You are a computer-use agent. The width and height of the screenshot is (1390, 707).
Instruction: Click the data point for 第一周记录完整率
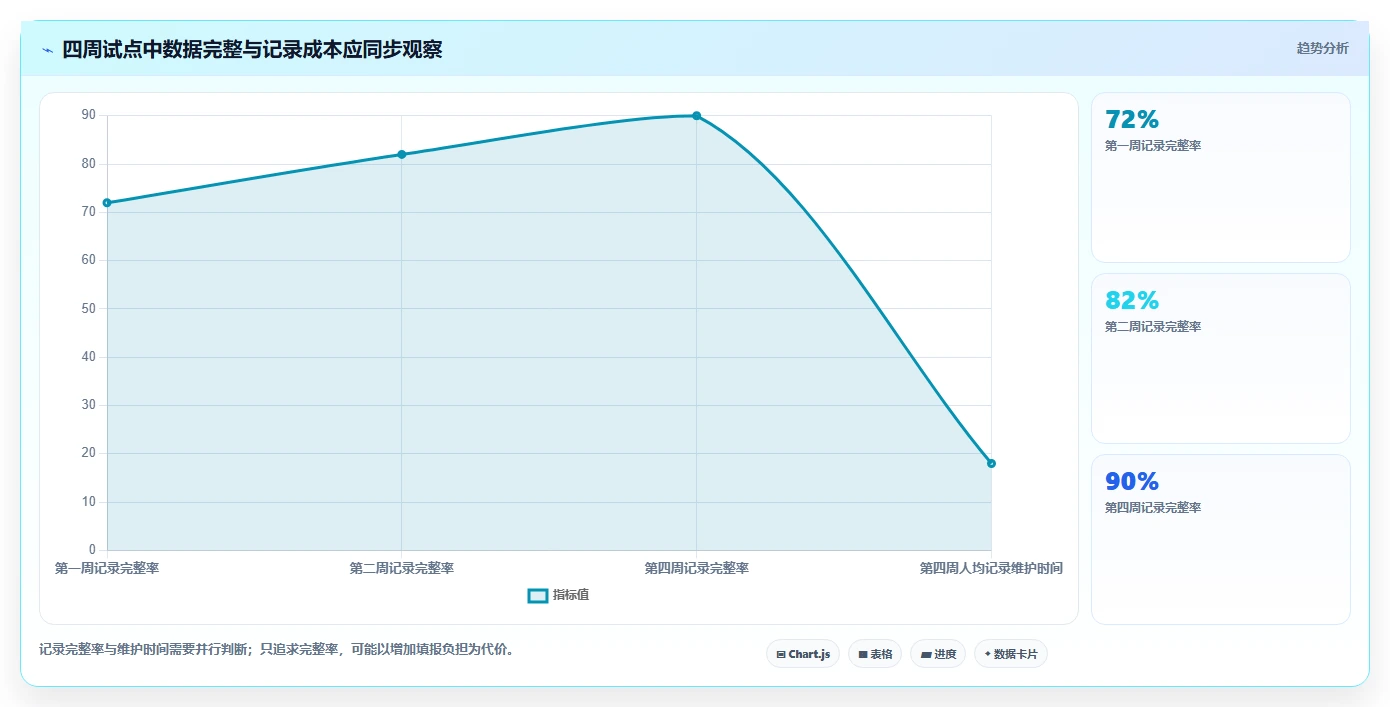pos(107,203)
